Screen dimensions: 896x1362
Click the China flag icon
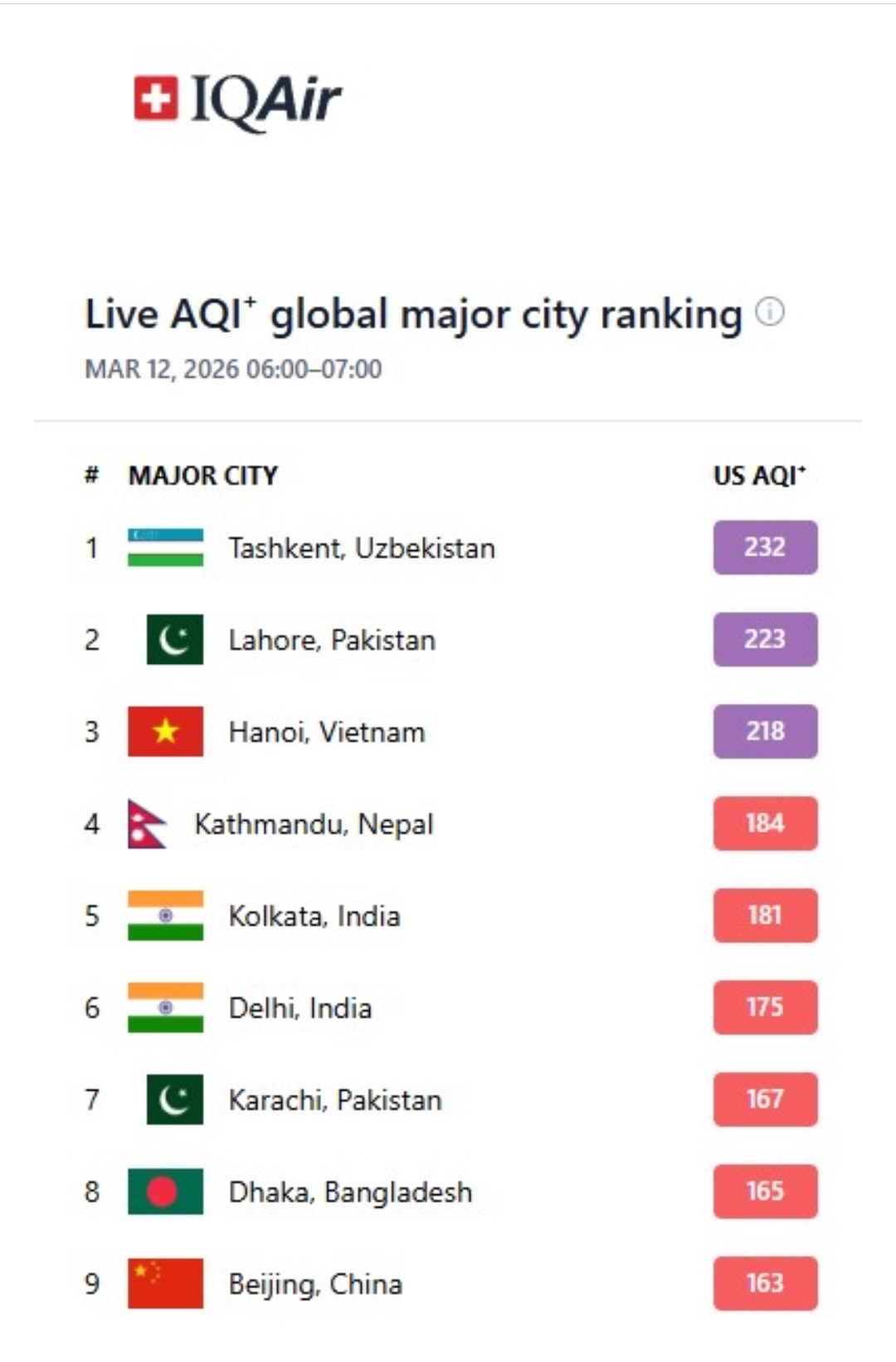[165, 1284]
